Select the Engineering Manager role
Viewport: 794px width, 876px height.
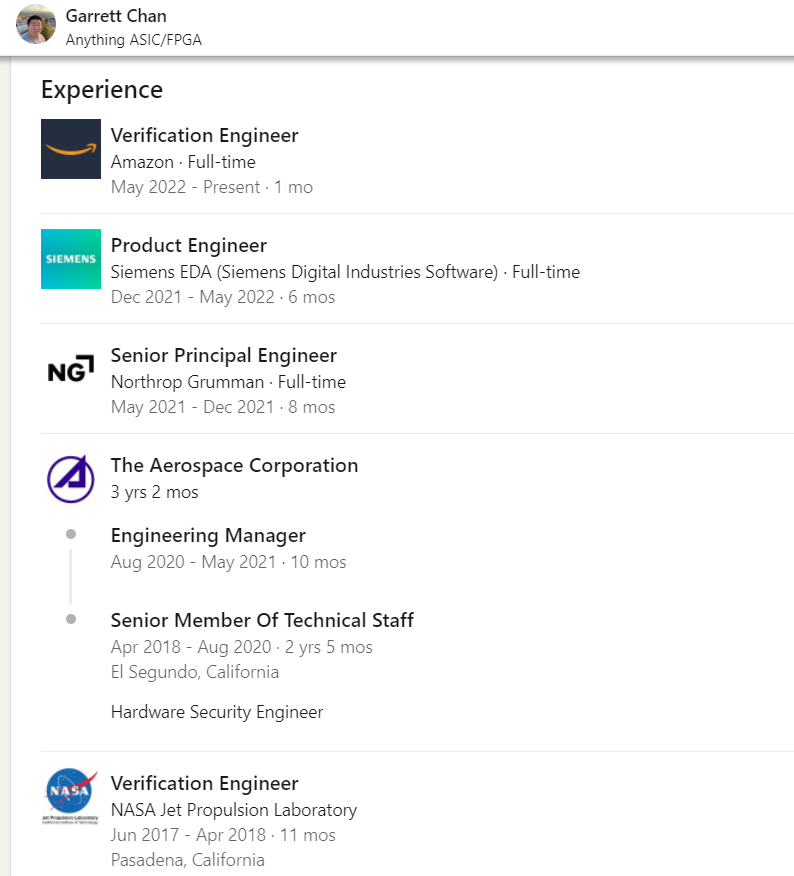coord(208,535)
